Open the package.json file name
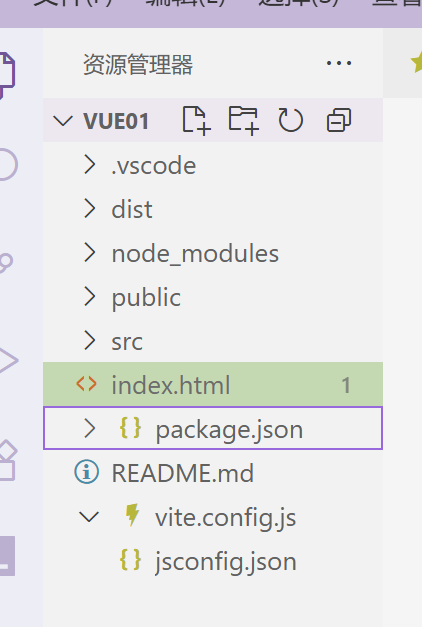 229,430
